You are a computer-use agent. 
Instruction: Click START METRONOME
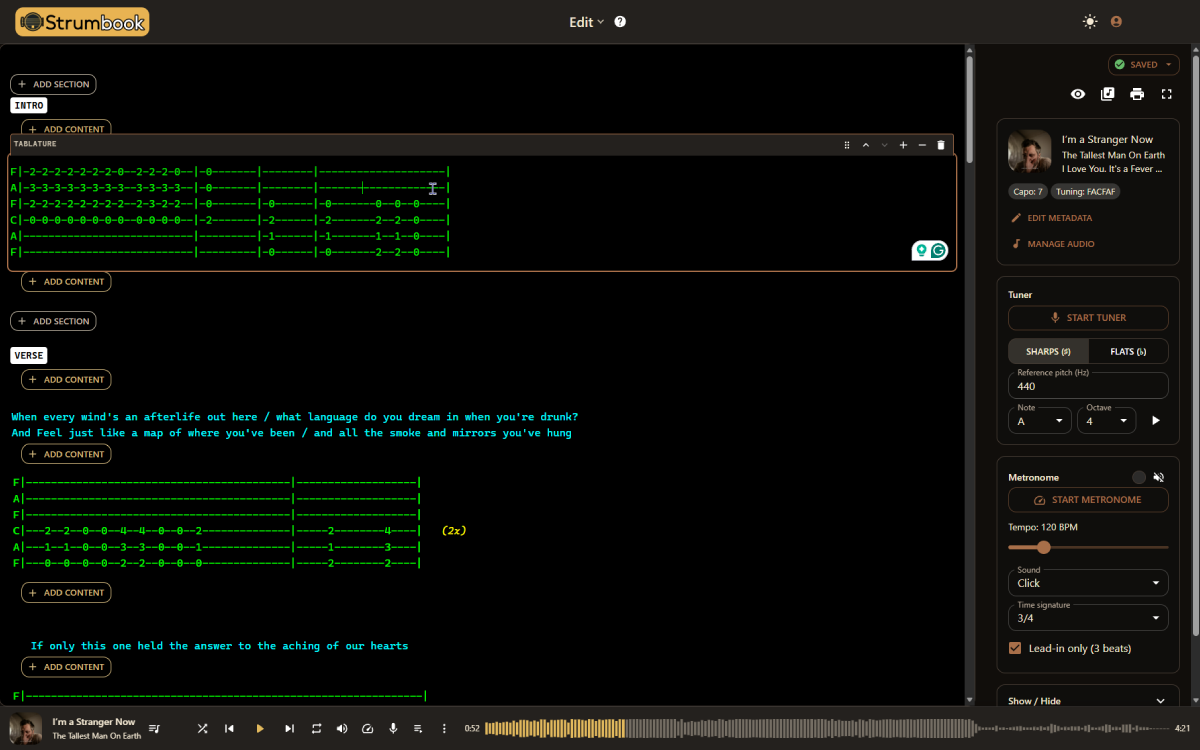(x=1088, y=500)
